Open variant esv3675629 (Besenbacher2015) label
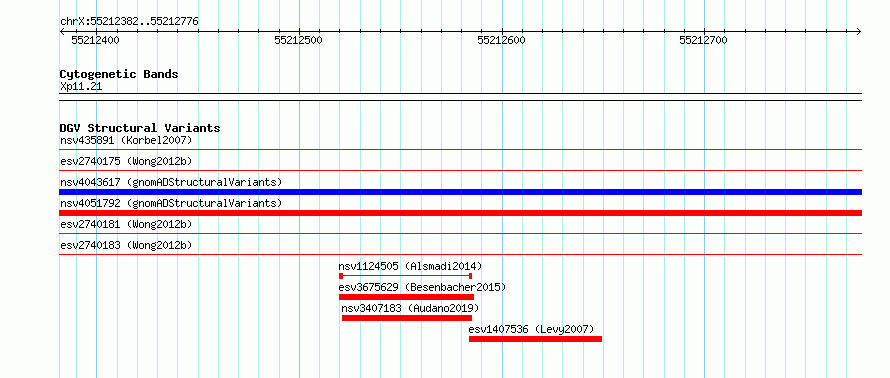Image resolution: width=890 pixels, height=378 pixels. click(422, 287)
